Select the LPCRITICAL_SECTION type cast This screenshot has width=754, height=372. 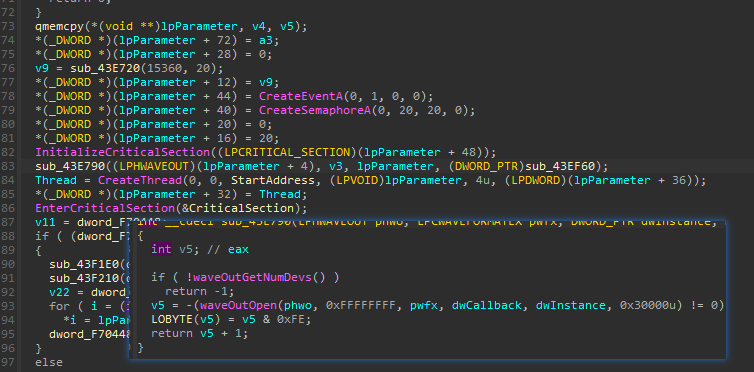(x=287, y=152)
